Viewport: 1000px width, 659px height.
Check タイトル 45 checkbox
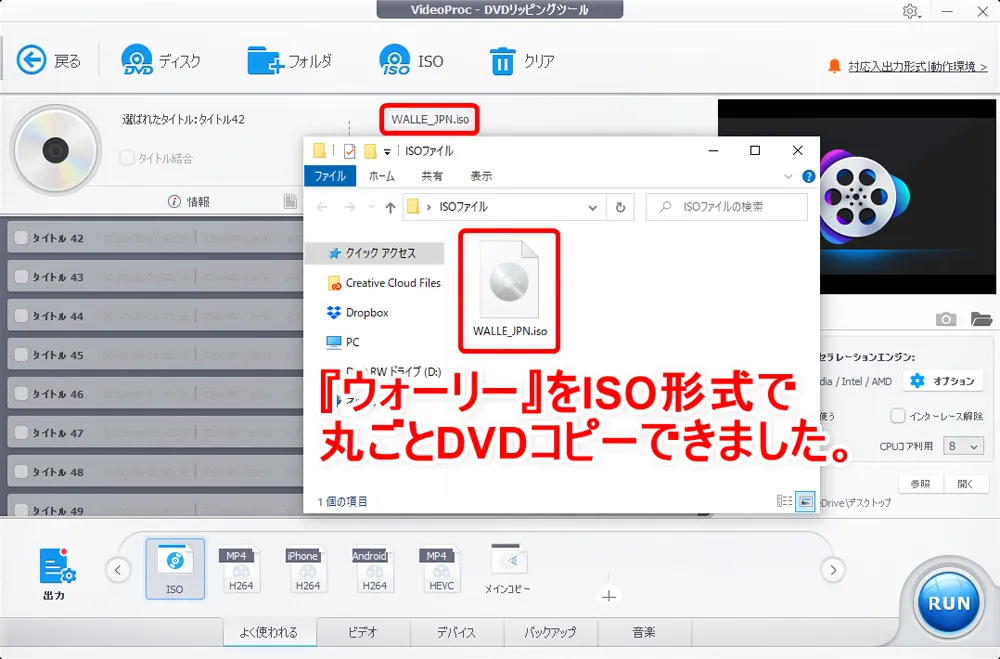(x=21, y=354)
